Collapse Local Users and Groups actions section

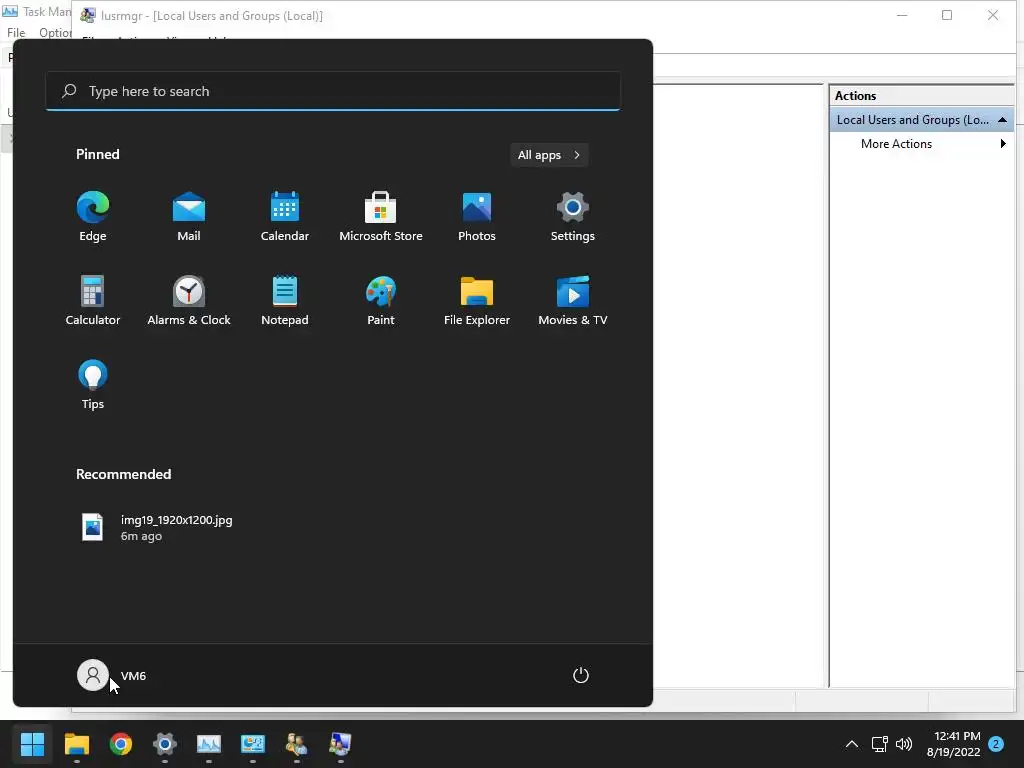[x=1002, y=120]
